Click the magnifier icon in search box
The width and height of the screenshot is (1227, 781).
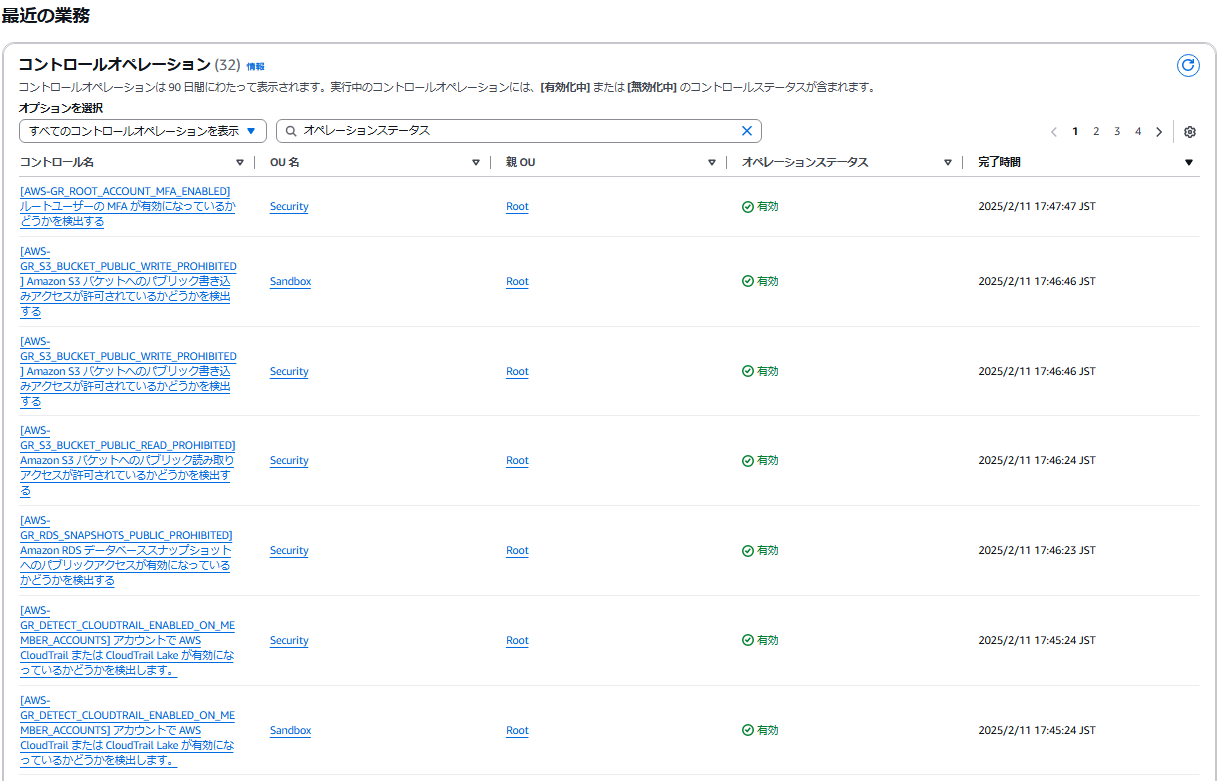(x=291, y=131)
